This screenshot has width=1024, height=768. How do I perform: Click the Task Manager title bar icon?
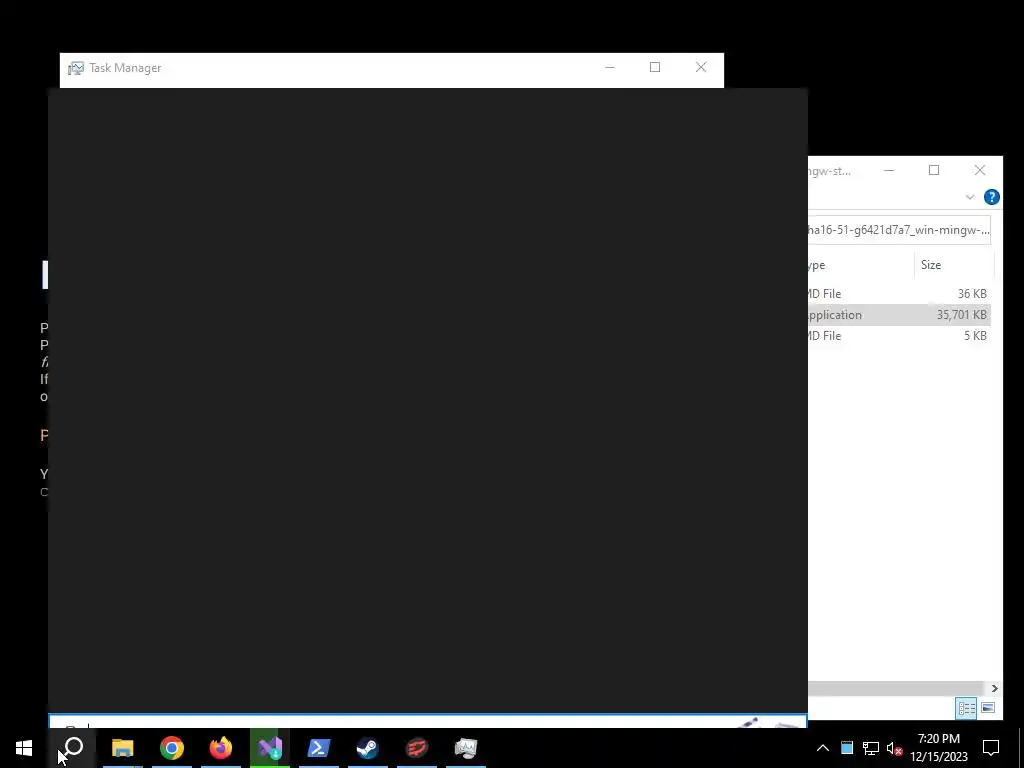coord(76,68)
